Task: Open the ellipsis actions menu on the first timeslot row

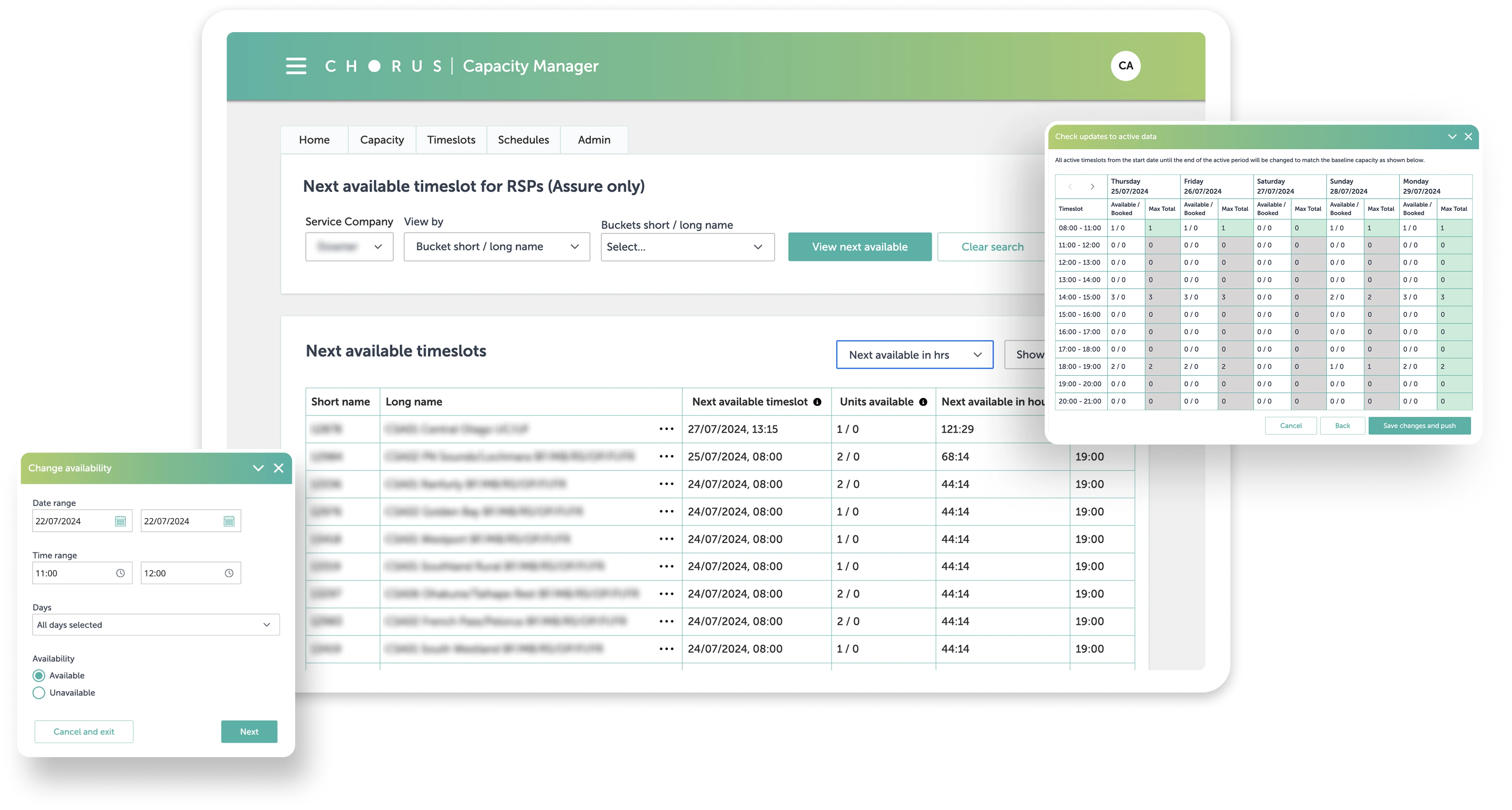Action: click(x=666, y=429)
